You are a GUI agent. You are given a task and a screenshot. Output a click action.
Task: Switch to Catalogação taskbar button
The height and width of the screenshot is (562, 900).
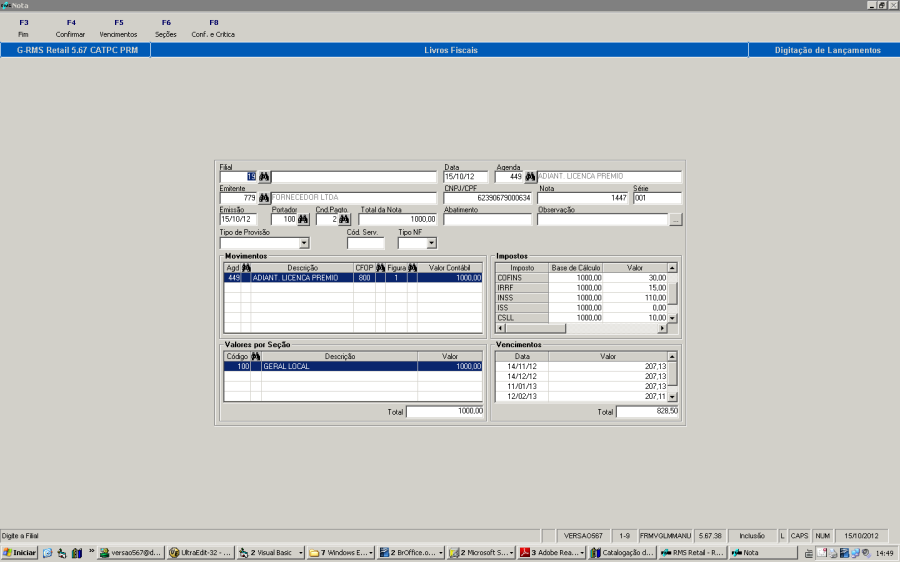622,553
